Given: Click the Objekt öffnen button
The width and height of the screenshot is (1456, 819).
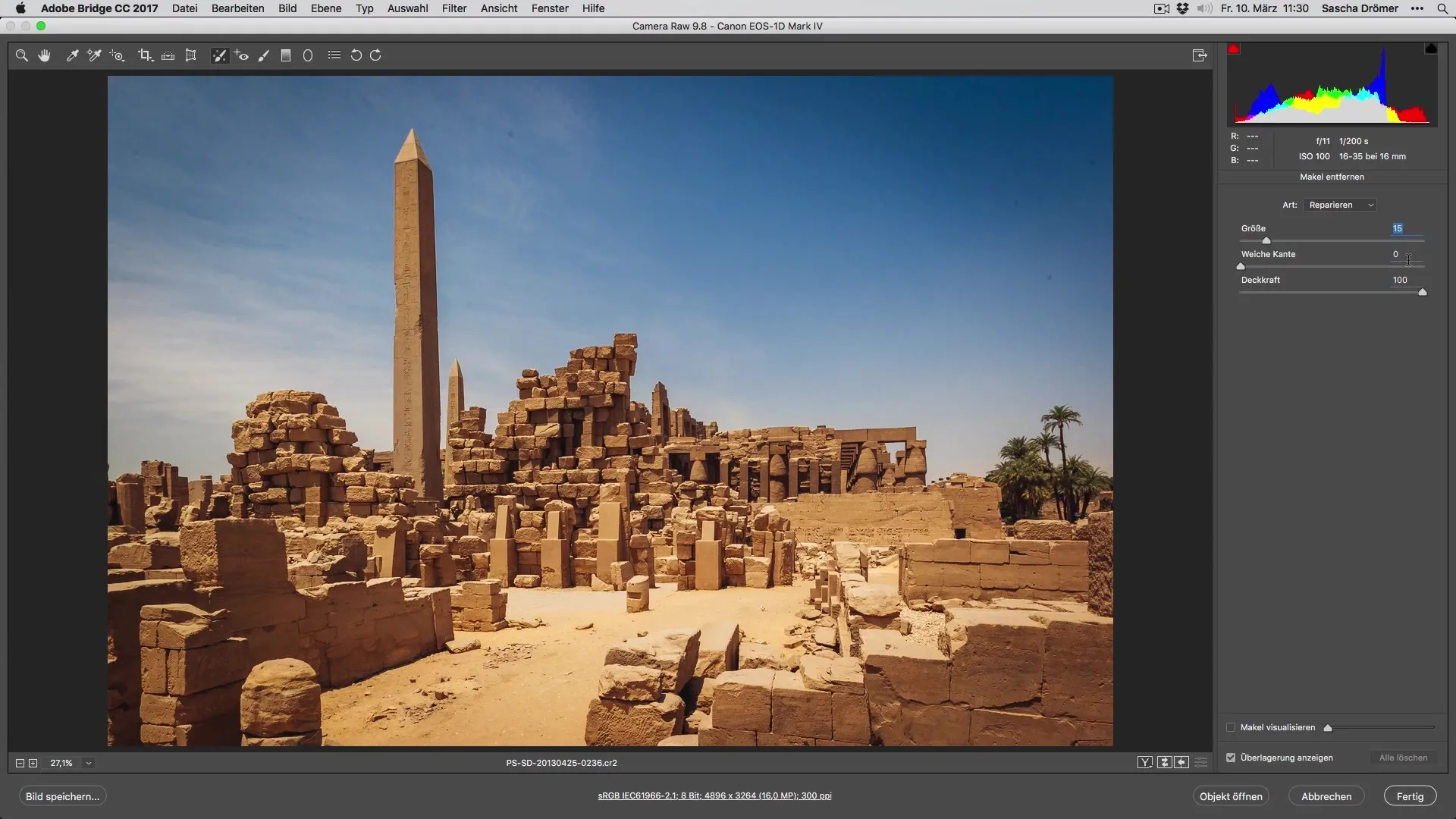Looking at the screenshot, I should [x=1231, y=796].
